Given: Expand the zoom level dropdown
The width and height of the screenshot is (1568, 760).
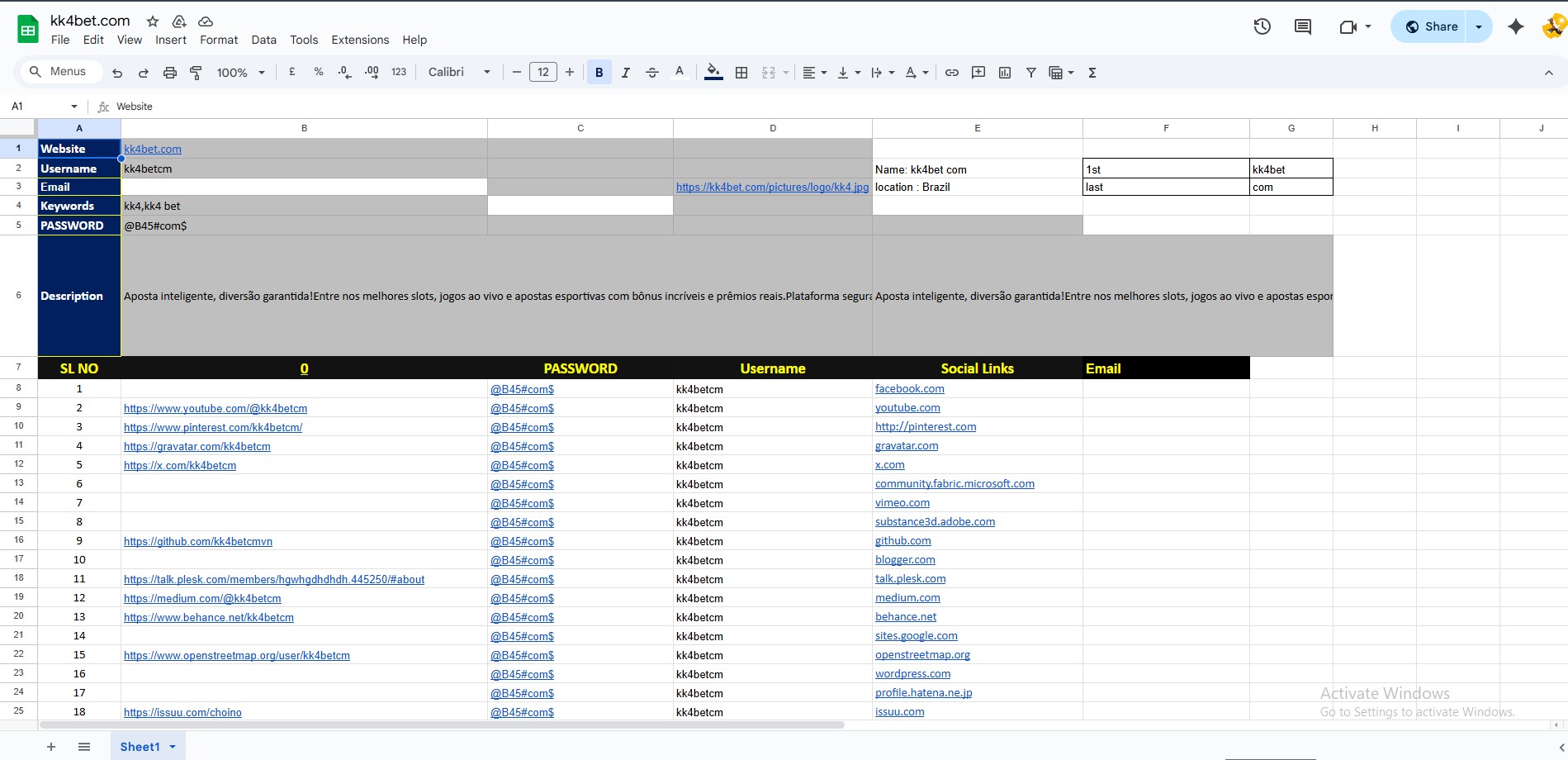Looking at the screenshot, I should [x=239, y=73].
